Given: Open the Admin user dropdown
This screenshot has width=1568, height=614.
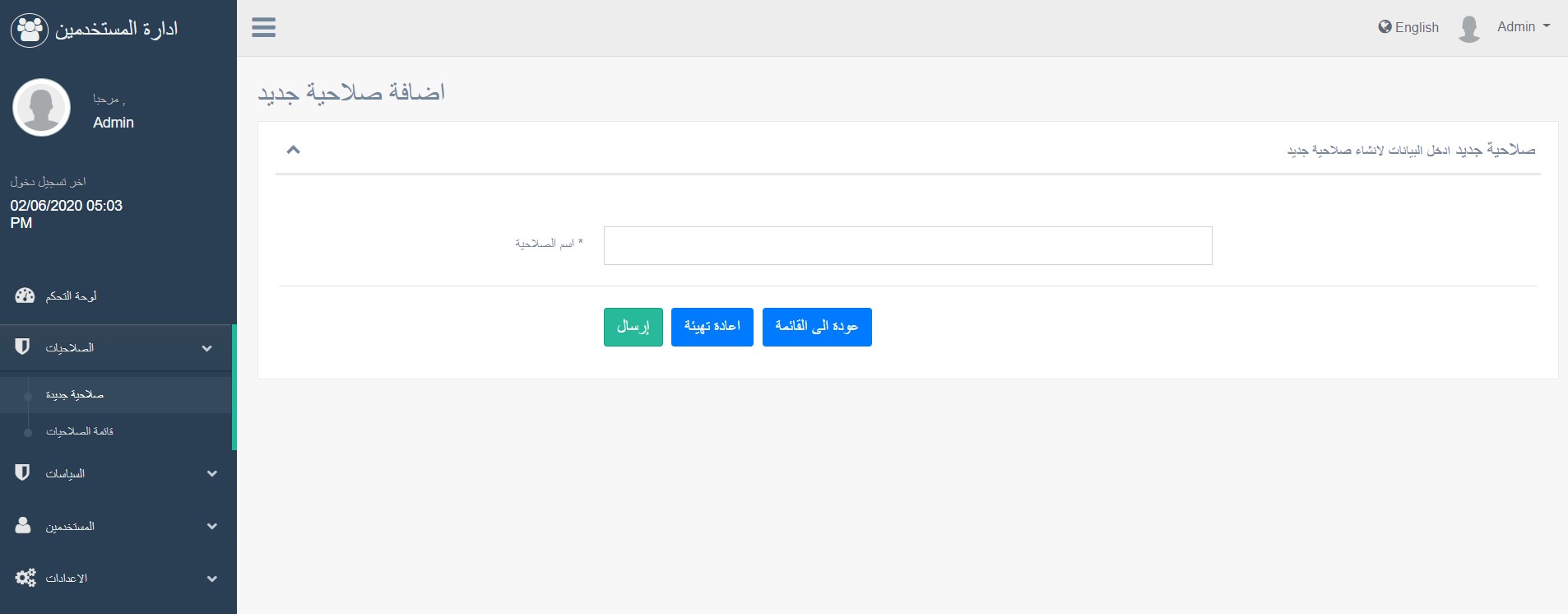Looking at the screenshot, I should 1523,27.
